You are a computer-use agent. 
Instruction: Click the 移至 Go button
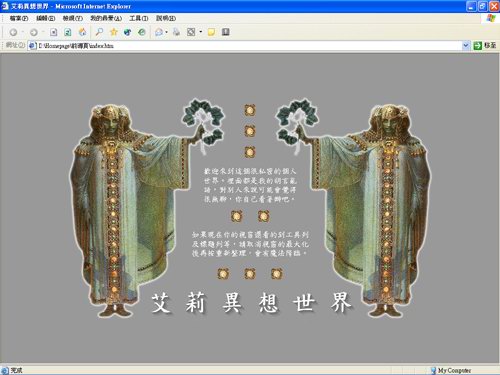tap(485, 46)
